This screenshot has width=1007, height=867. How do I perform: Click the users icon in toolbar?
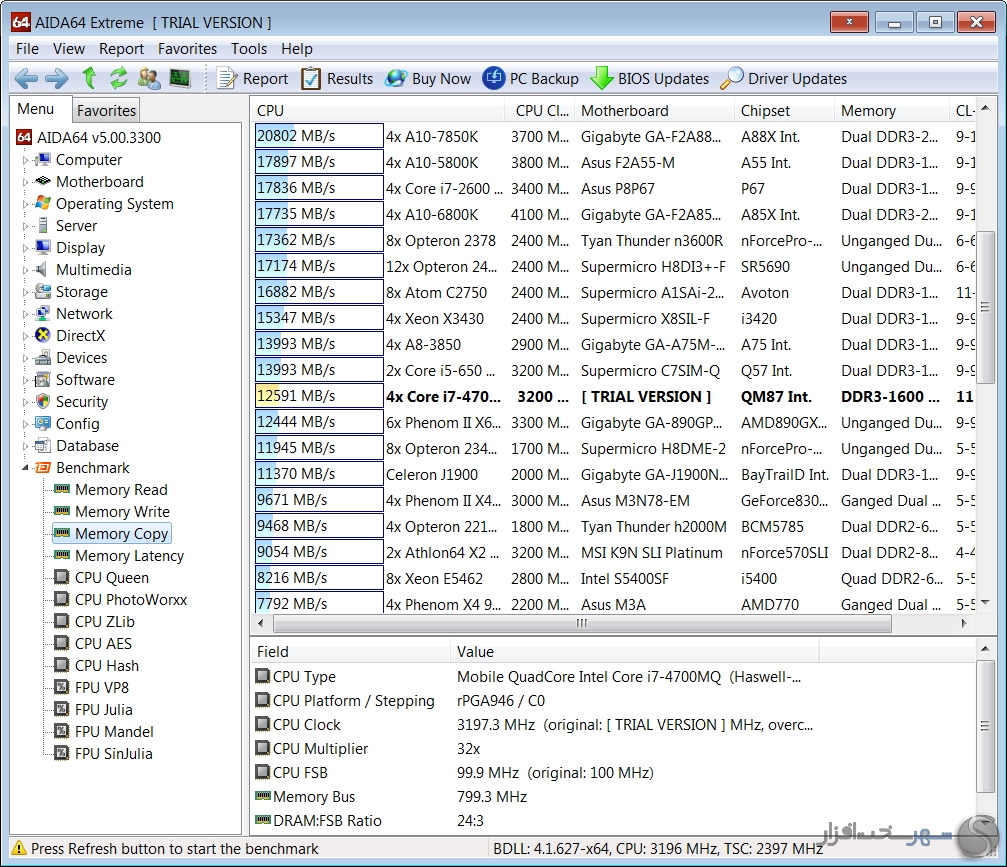pos(149,78)
